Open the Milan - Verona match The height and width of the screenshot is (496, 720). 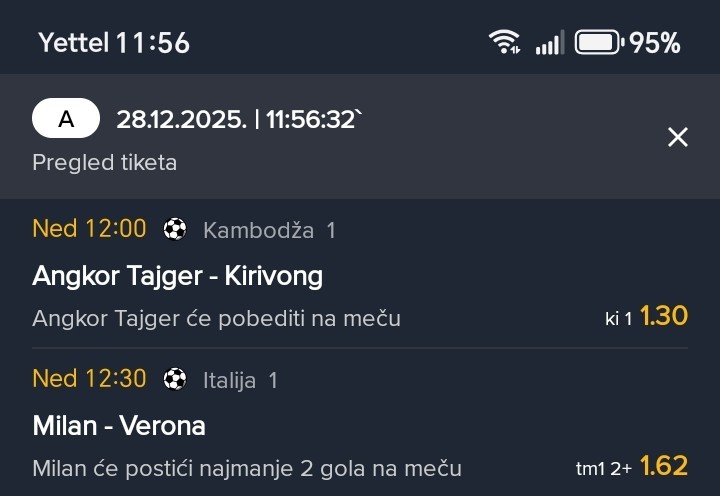point(119,426)
